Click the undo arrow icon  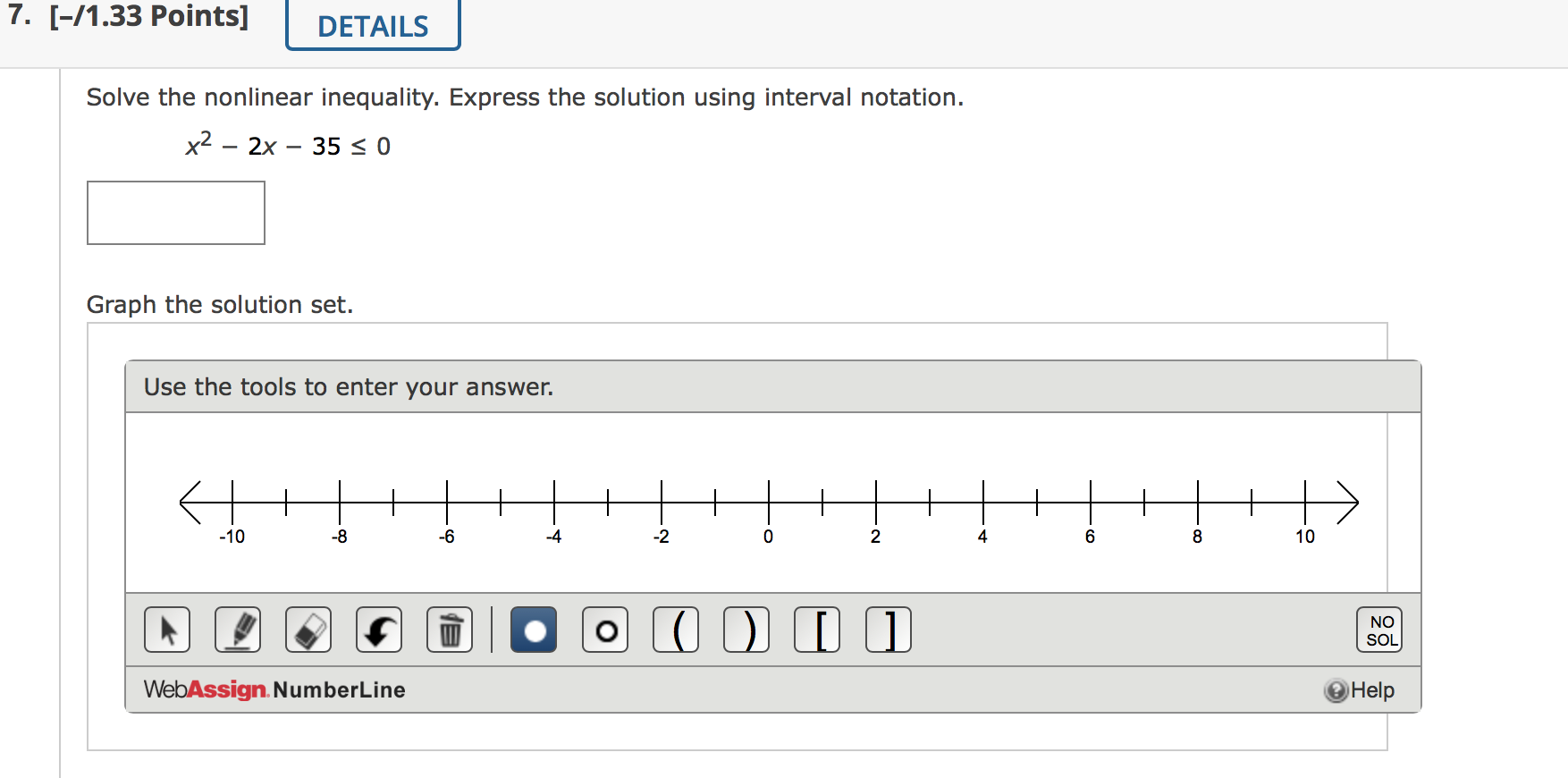coord(378,630)
